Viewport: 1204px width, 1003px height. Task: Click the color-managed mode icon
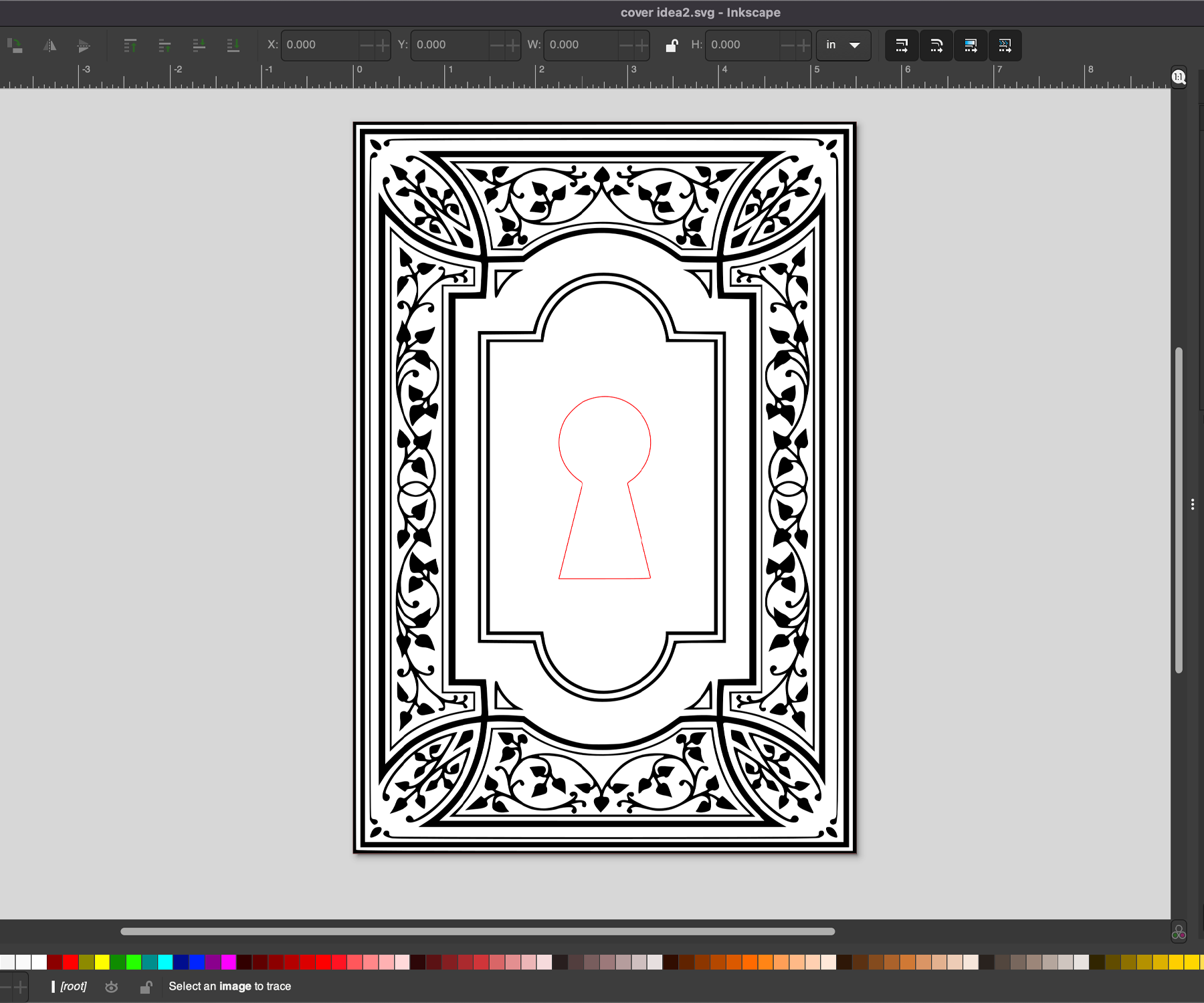[x=1179, y=932]
